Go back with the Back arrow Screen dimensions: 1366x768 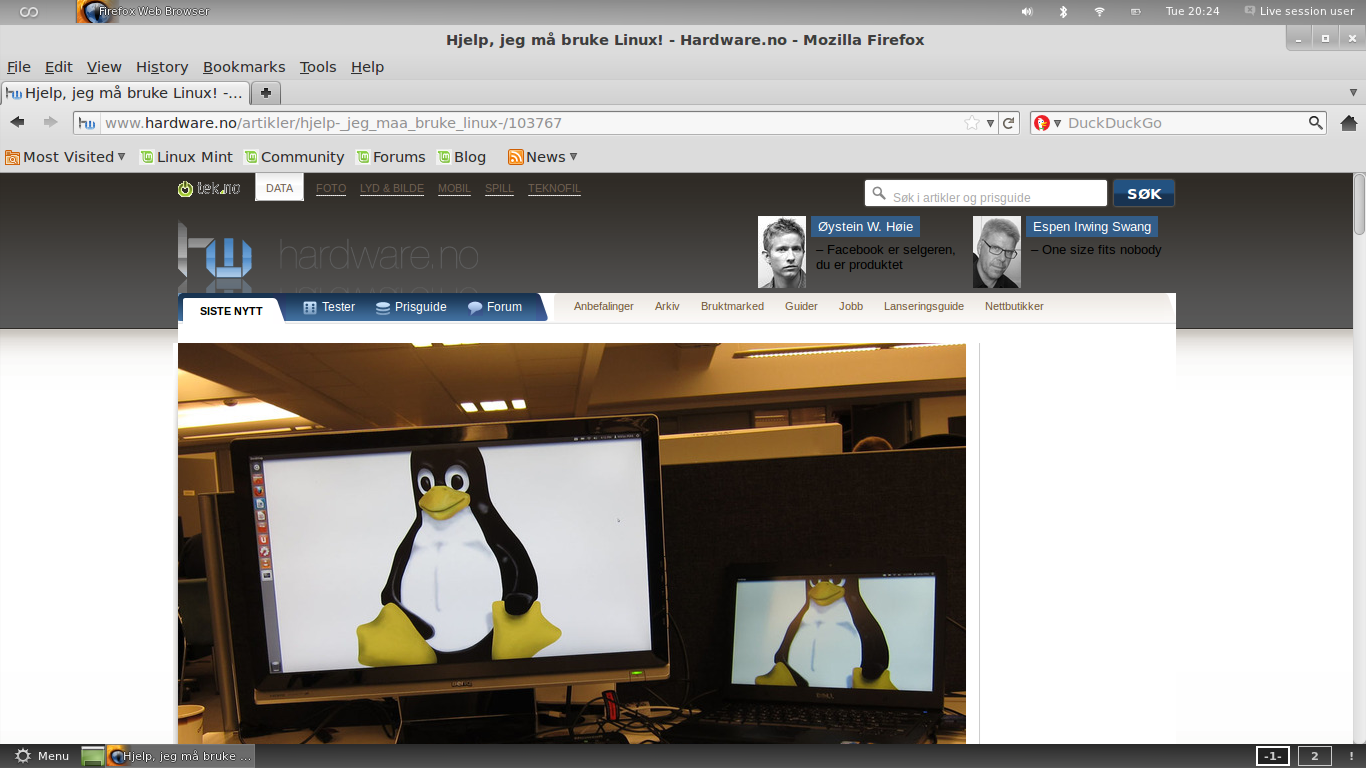17,122
